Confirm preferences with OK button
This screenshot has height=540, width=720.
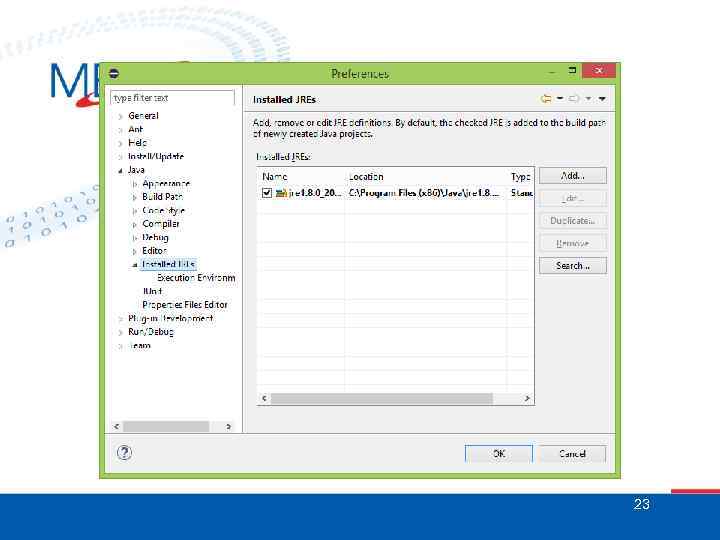click(x=499, y=454)
